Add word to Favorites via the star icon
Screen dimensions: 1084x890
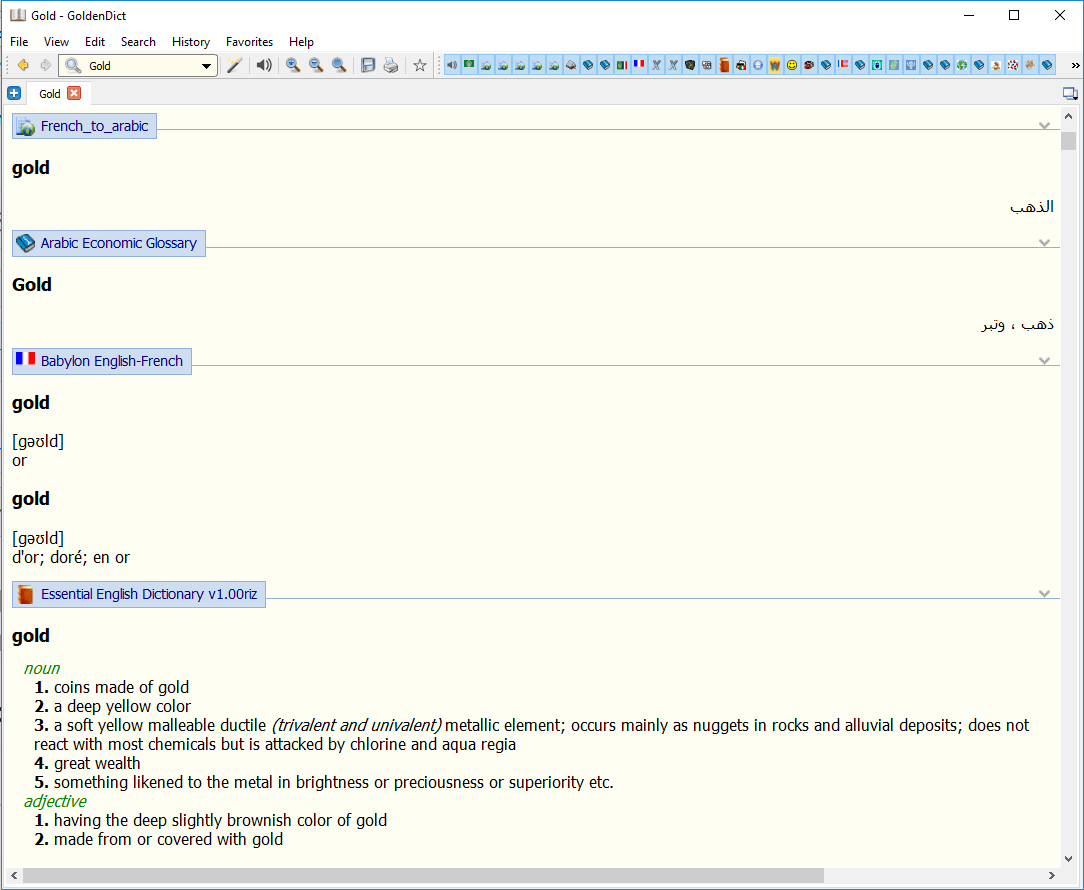click(419, 64)
